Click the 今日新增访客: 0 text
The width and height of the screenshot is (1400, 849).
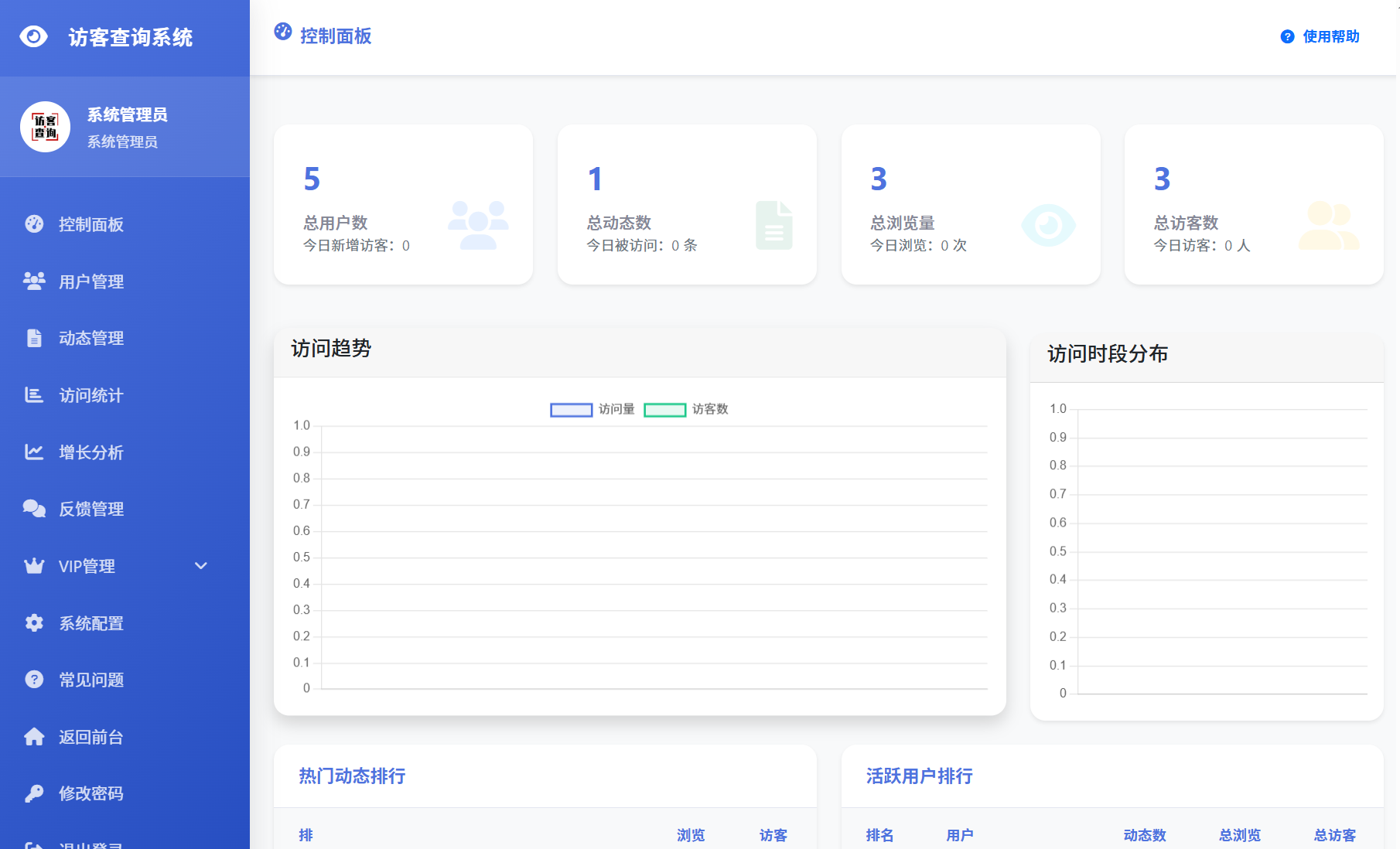click(x=357, y=245)
